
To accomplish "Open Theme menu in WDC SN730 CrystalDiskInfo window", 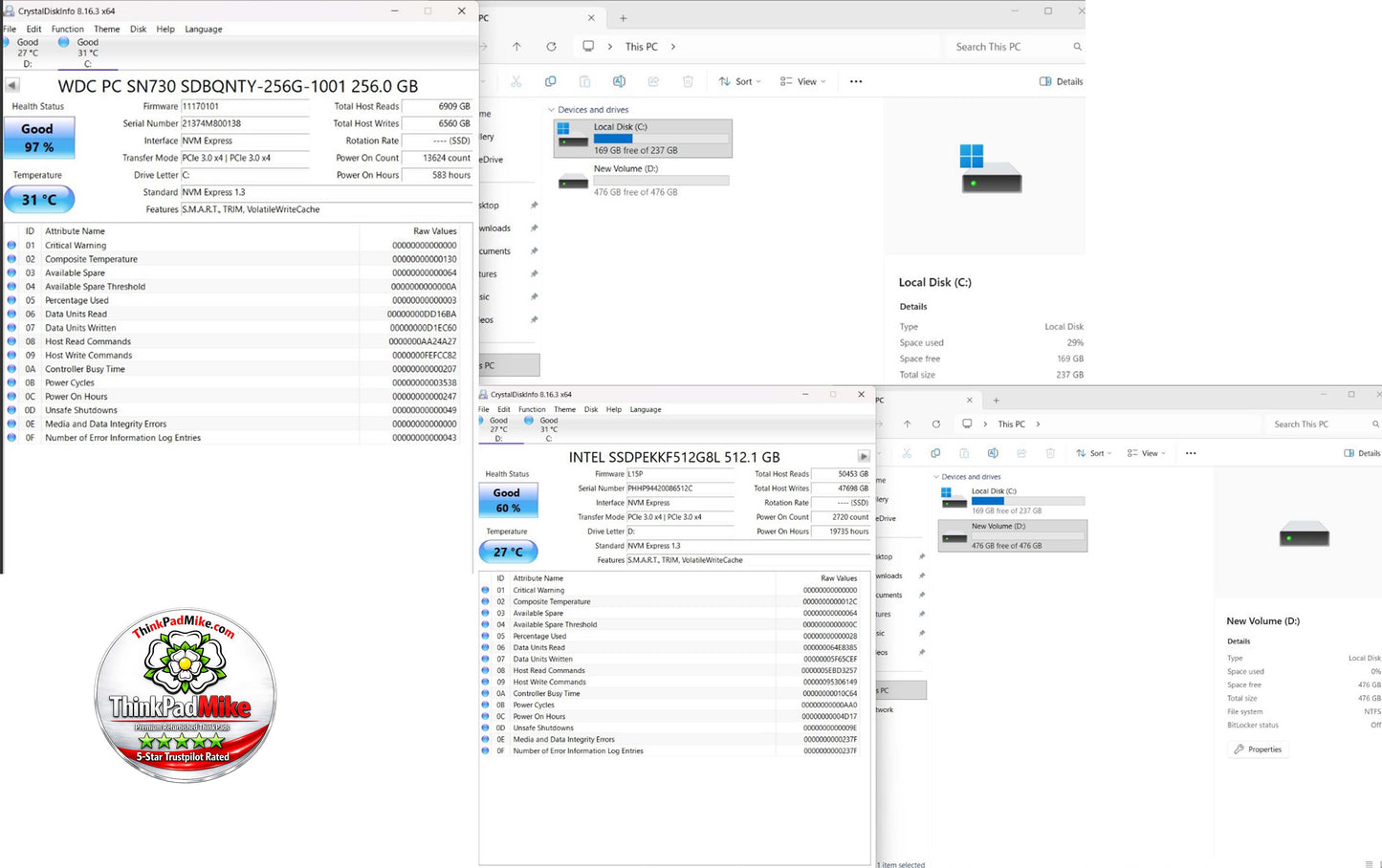I will (107, 29).
